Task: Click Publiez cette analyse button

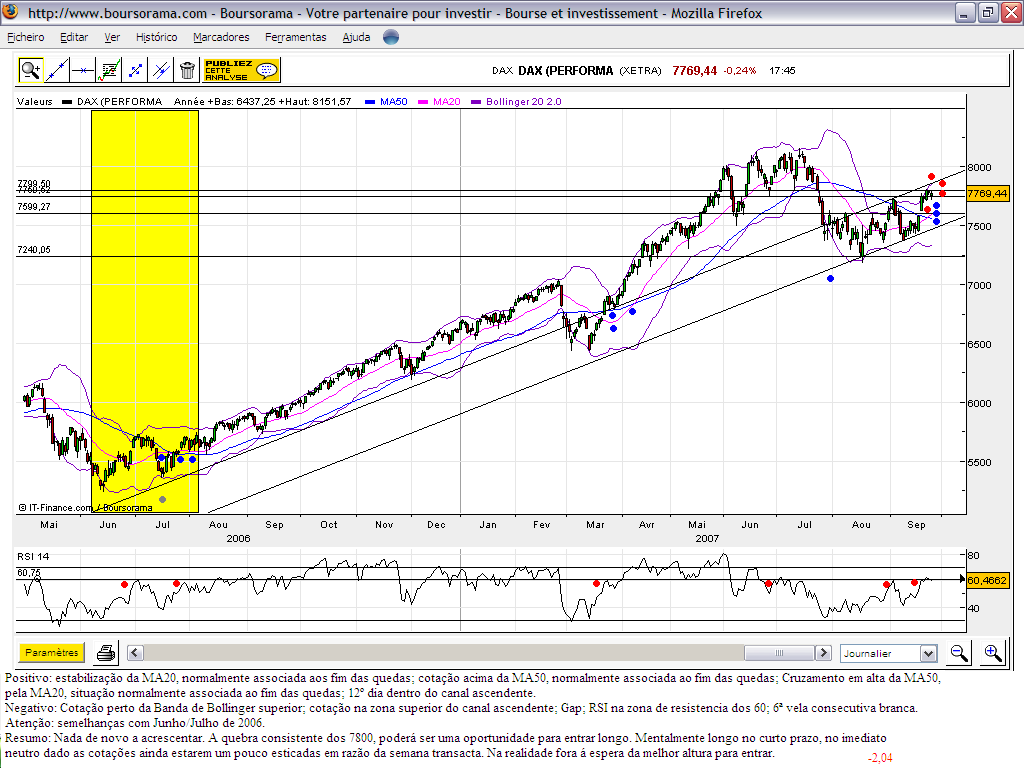Action: (x=242, y=70)
